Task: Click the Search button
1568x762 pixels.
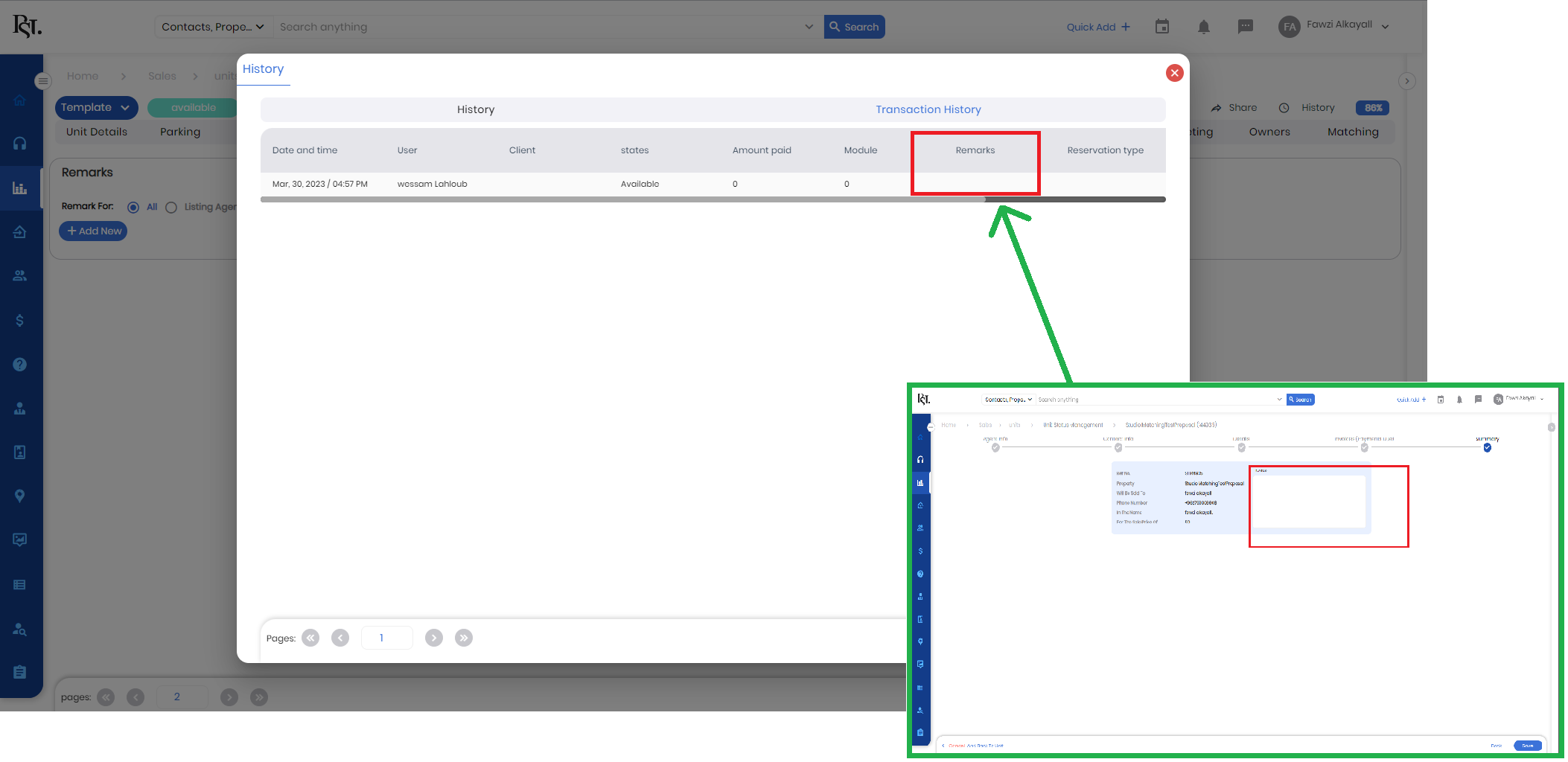Action: [x=854, y=26]
